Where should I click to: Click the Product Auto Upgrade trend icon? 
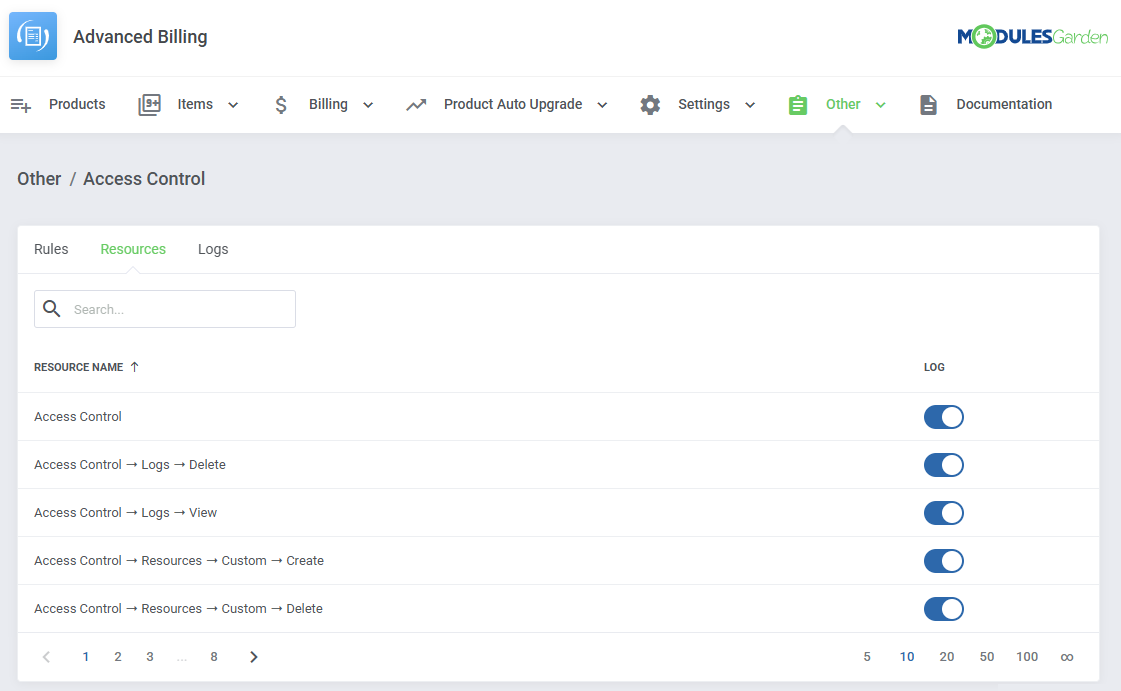pyautogui.click(x=416, y=105)
